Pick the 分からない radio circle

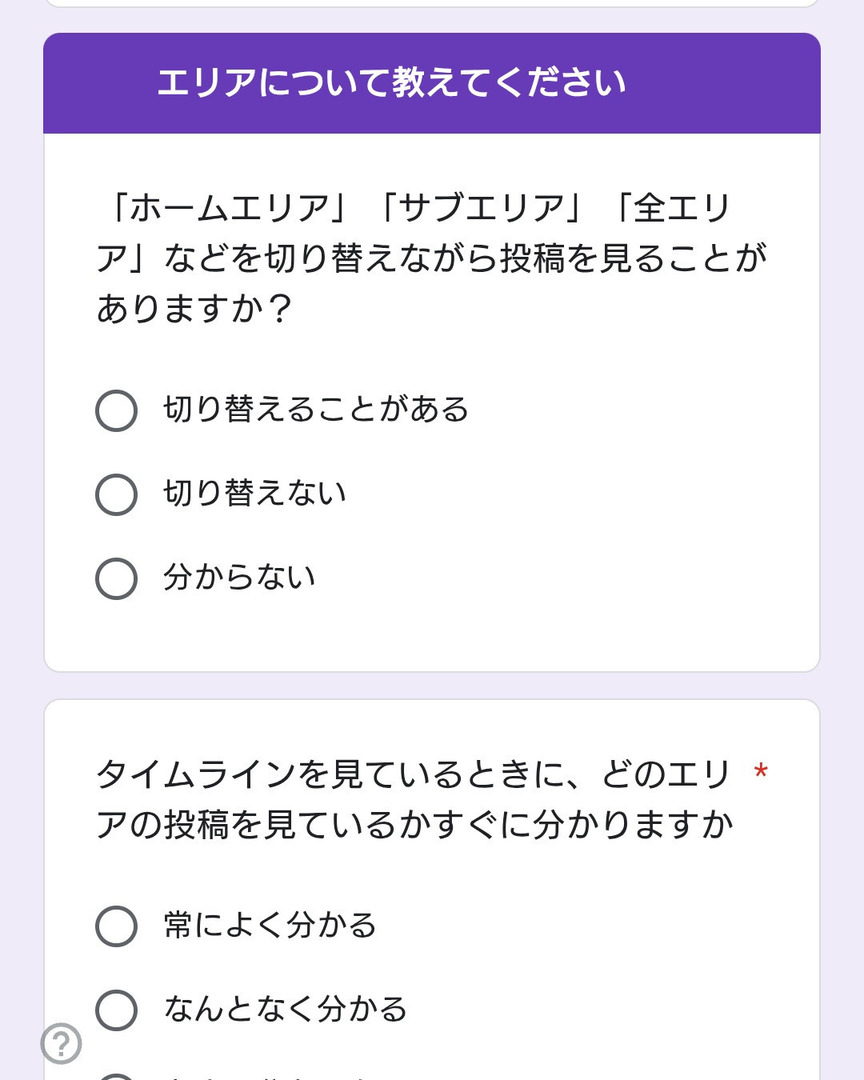tap(116, 578)
